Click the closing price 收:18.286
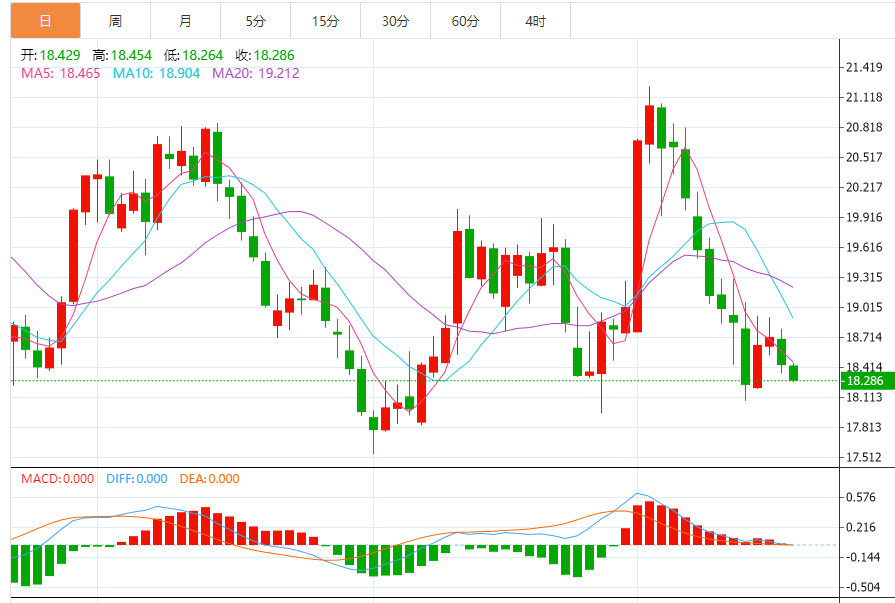 point(265,55)
